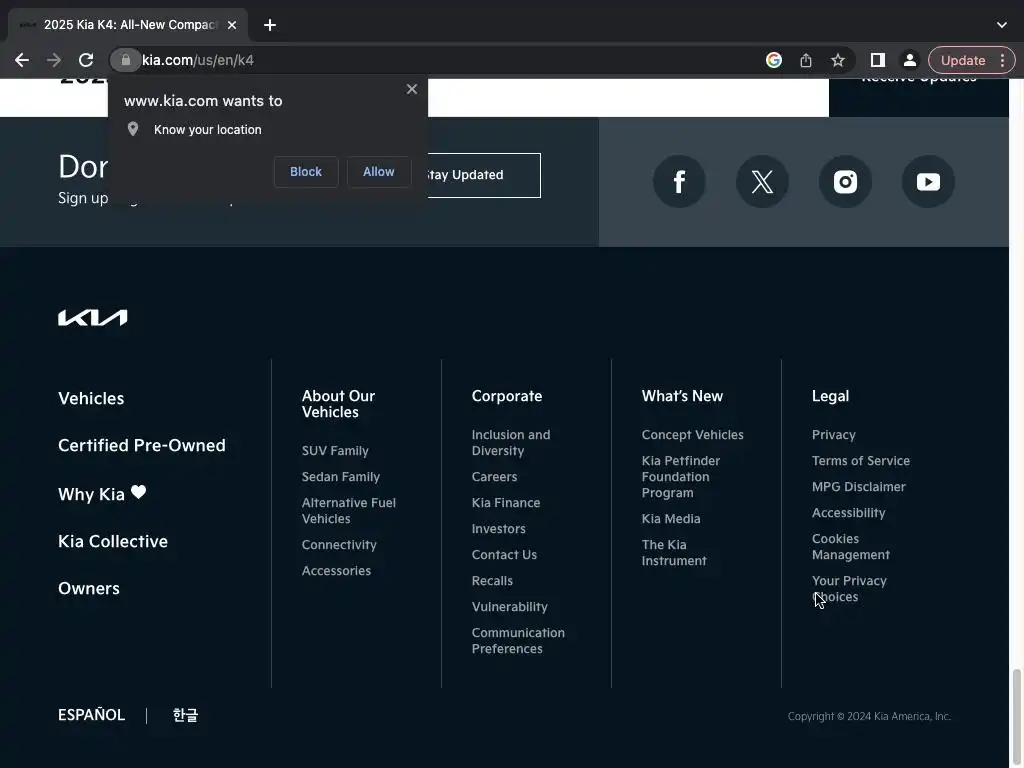Open Connectivity link
The height and width of the screenshot is (768, 1024).
click(x=339, y=545)
